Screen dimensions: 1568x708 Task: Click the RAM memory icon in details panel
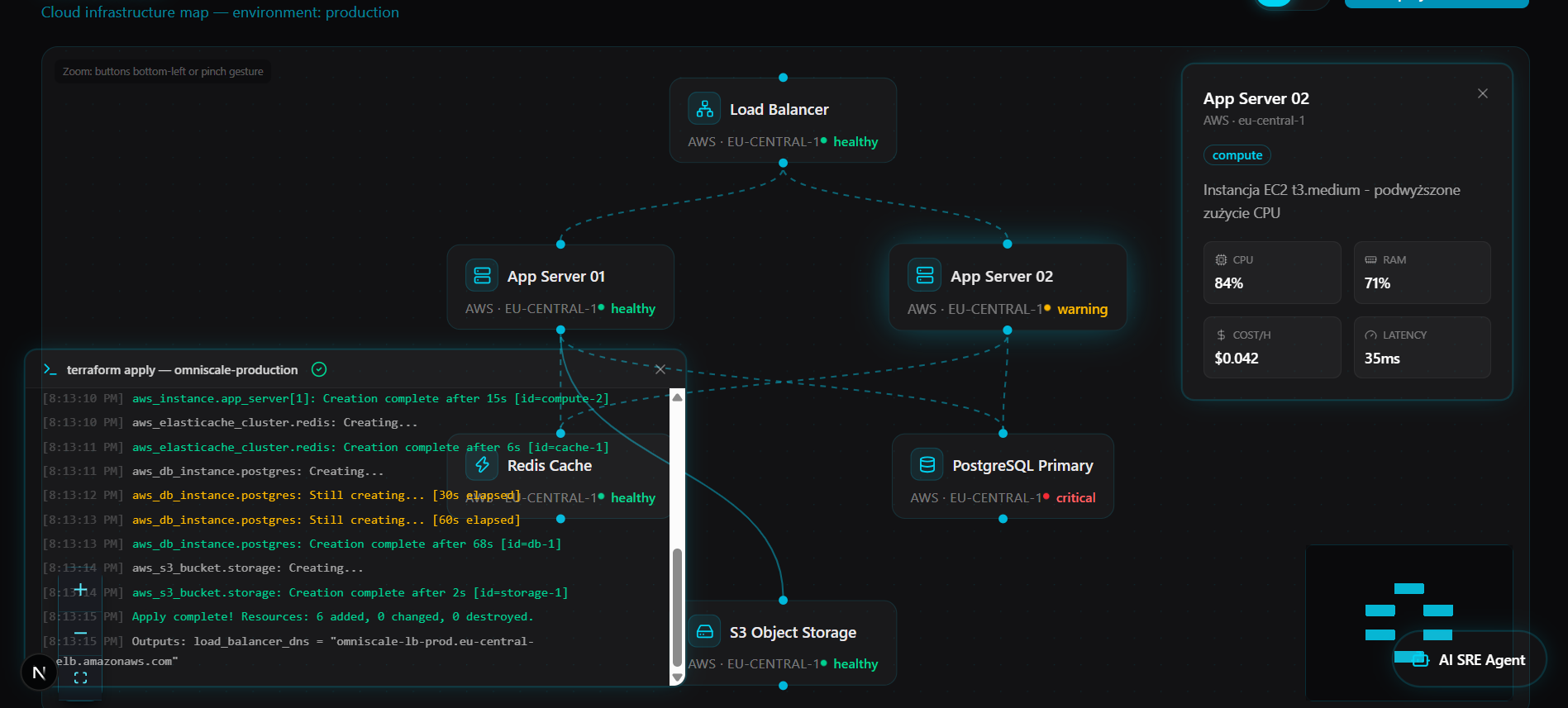(x=1370, y=259)
